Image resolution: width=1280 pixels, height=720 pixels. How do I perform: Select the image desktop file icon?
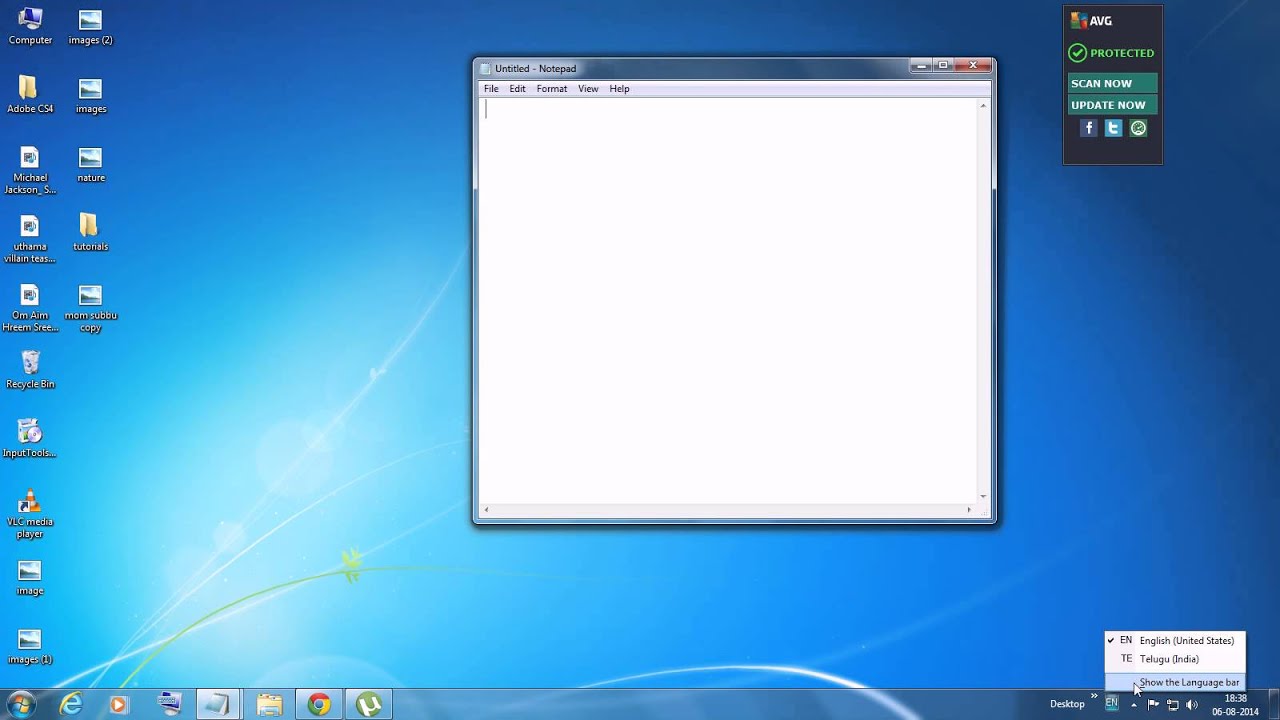point(30,577)
